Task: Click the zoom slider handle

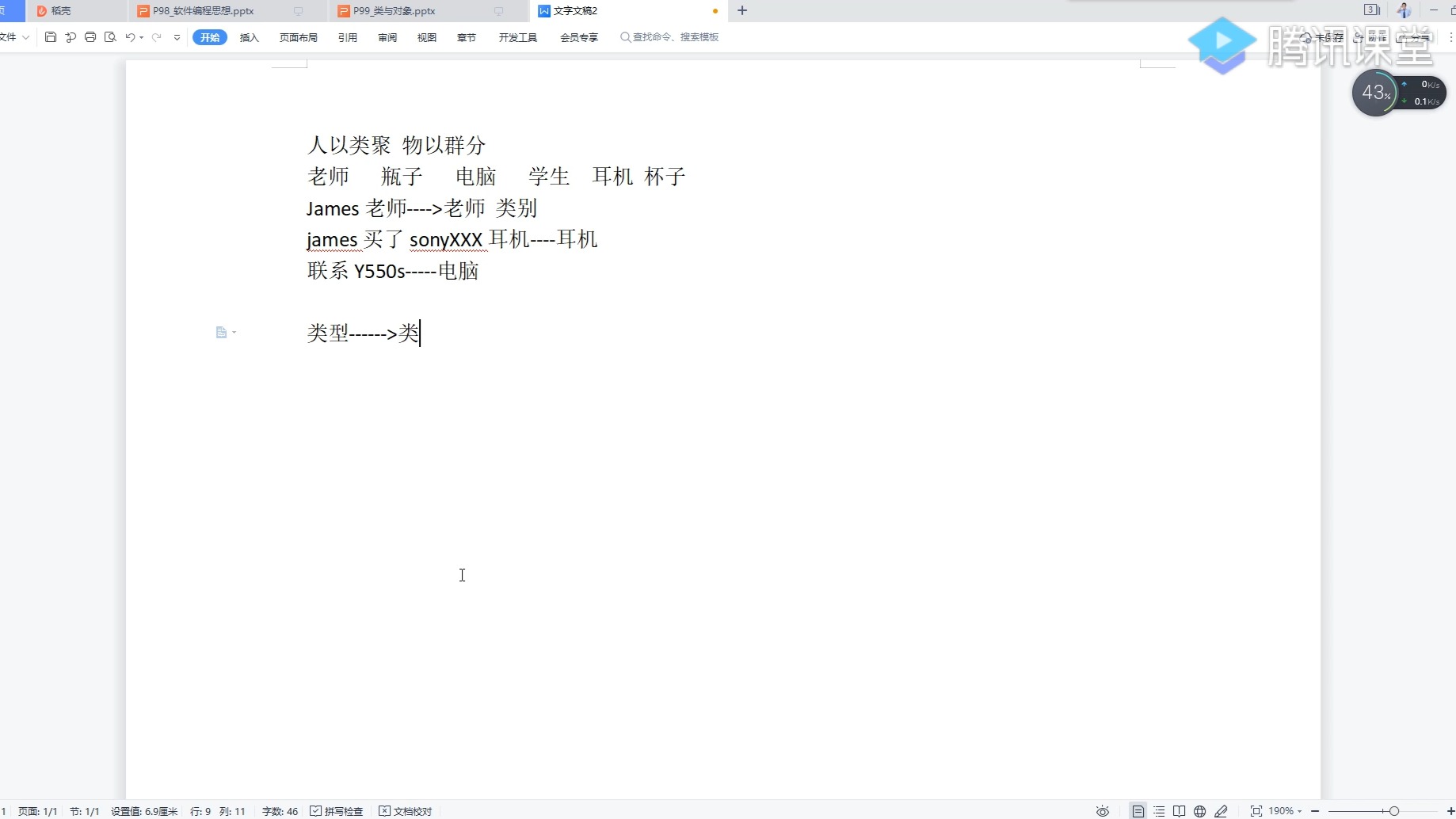Action: [x=1394, y=811]
